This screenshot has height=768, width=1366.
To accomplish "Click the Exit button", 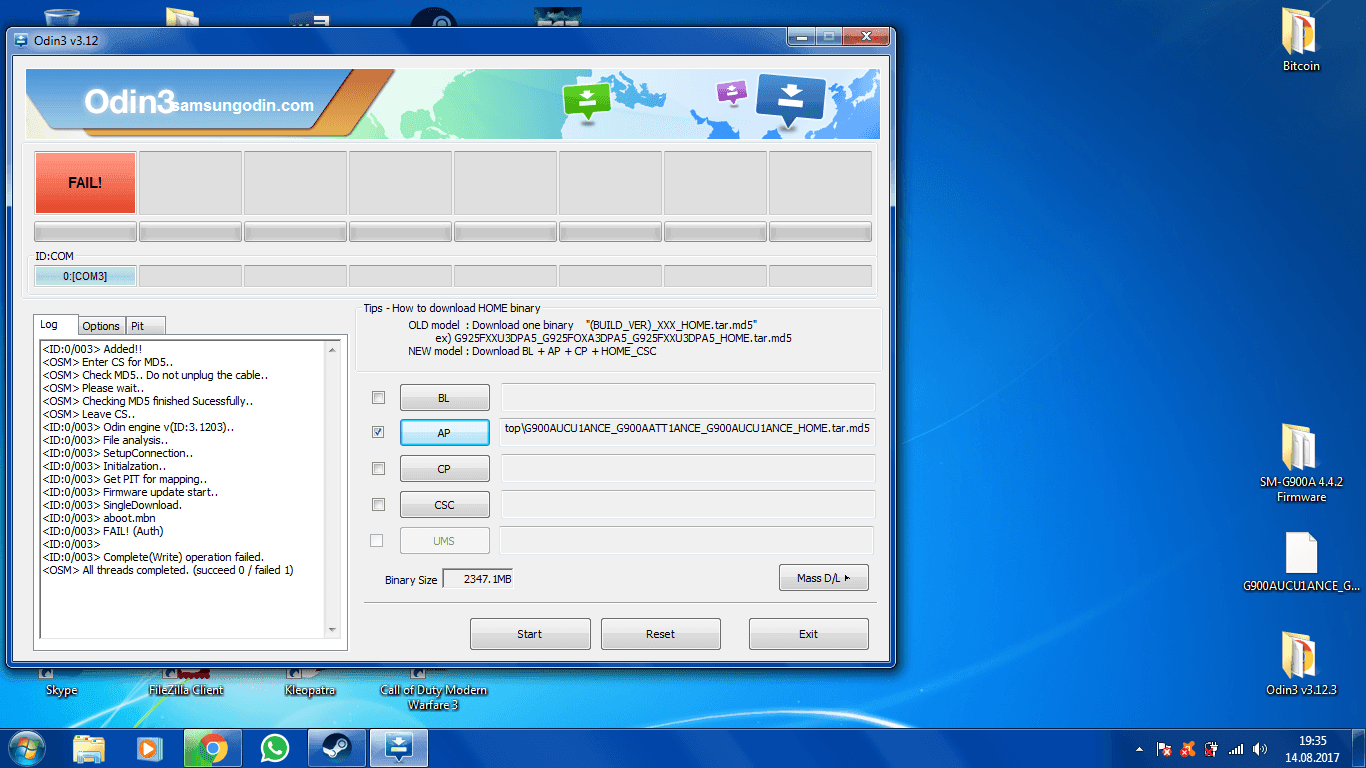I will (808, 634).
